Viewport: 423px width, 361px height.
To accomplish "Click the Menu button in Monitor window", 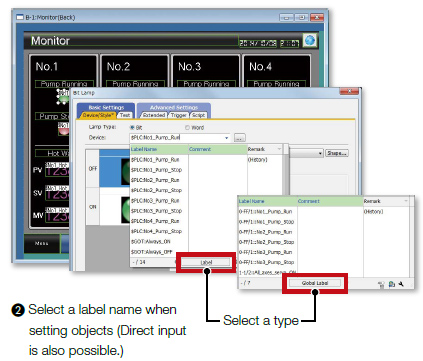I will [x=42, y=243].
